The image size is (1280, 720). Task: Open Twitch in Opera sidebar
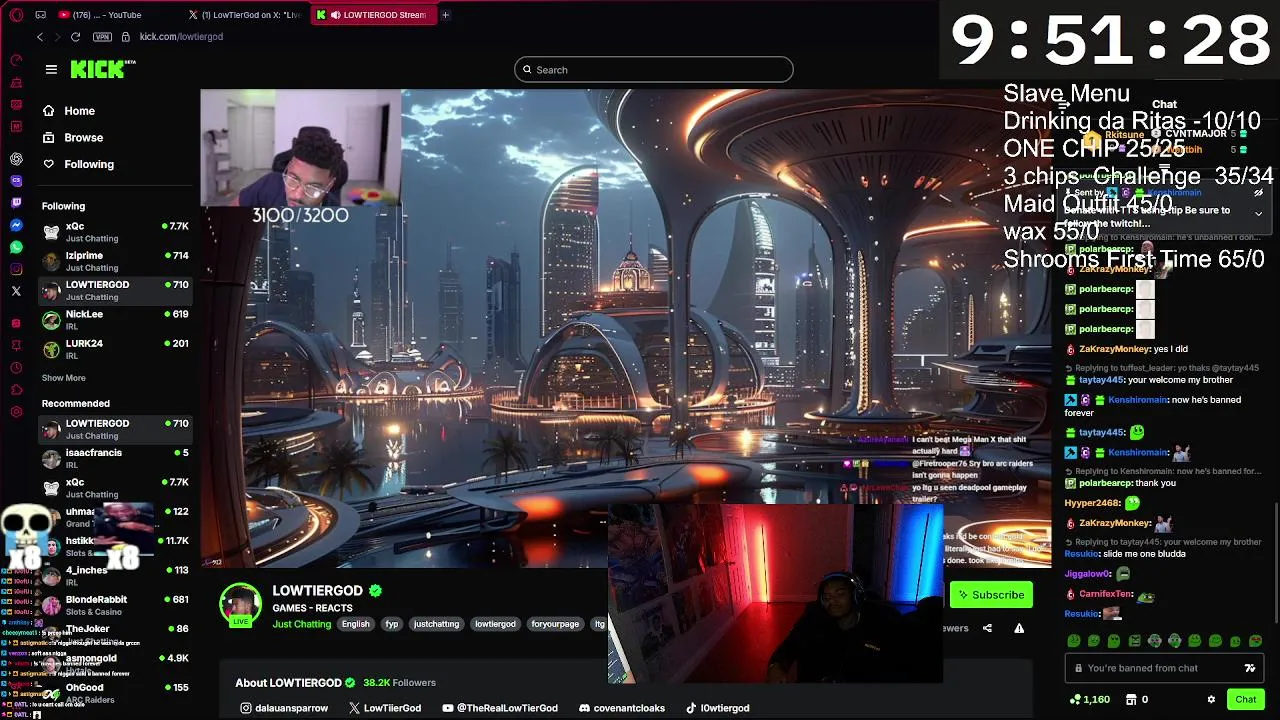16,203
